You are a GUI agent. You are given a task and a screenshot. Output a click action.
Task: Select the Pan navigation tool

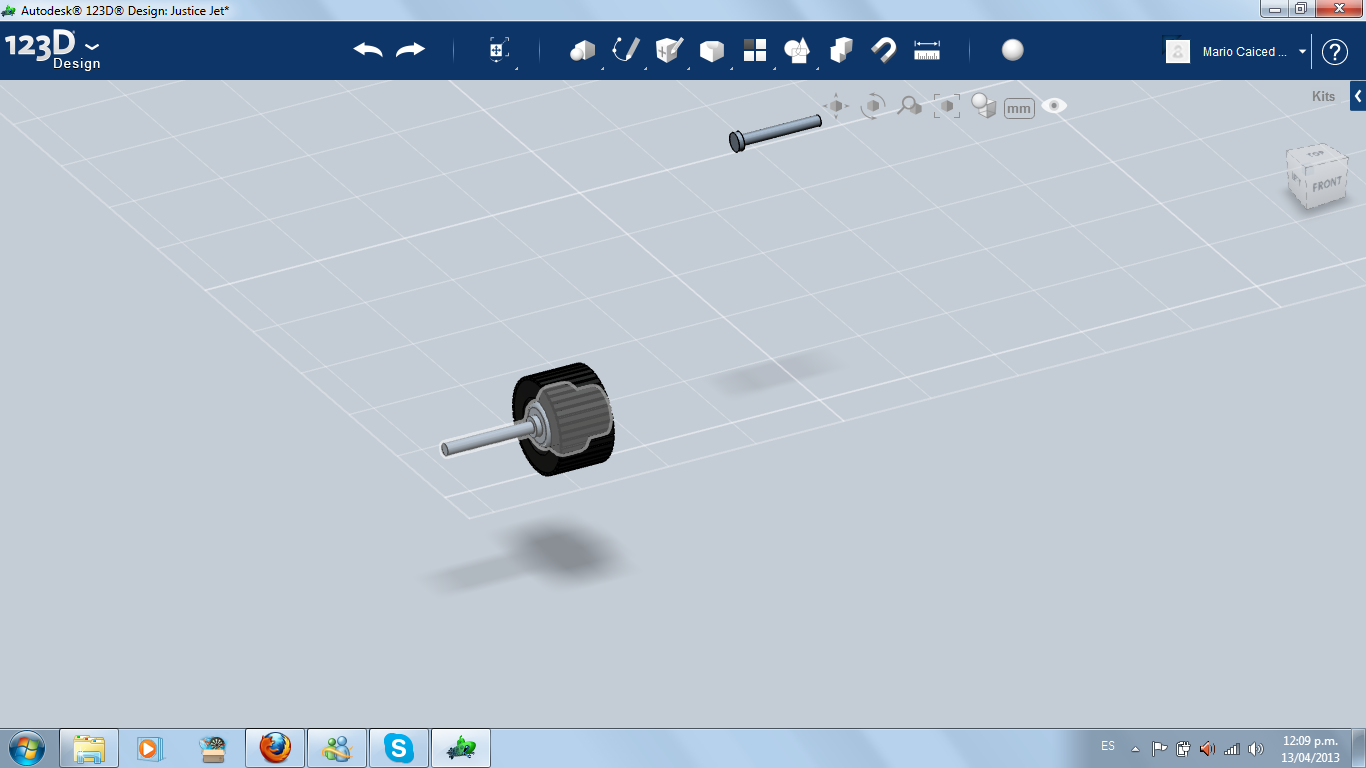click(836, 106)
